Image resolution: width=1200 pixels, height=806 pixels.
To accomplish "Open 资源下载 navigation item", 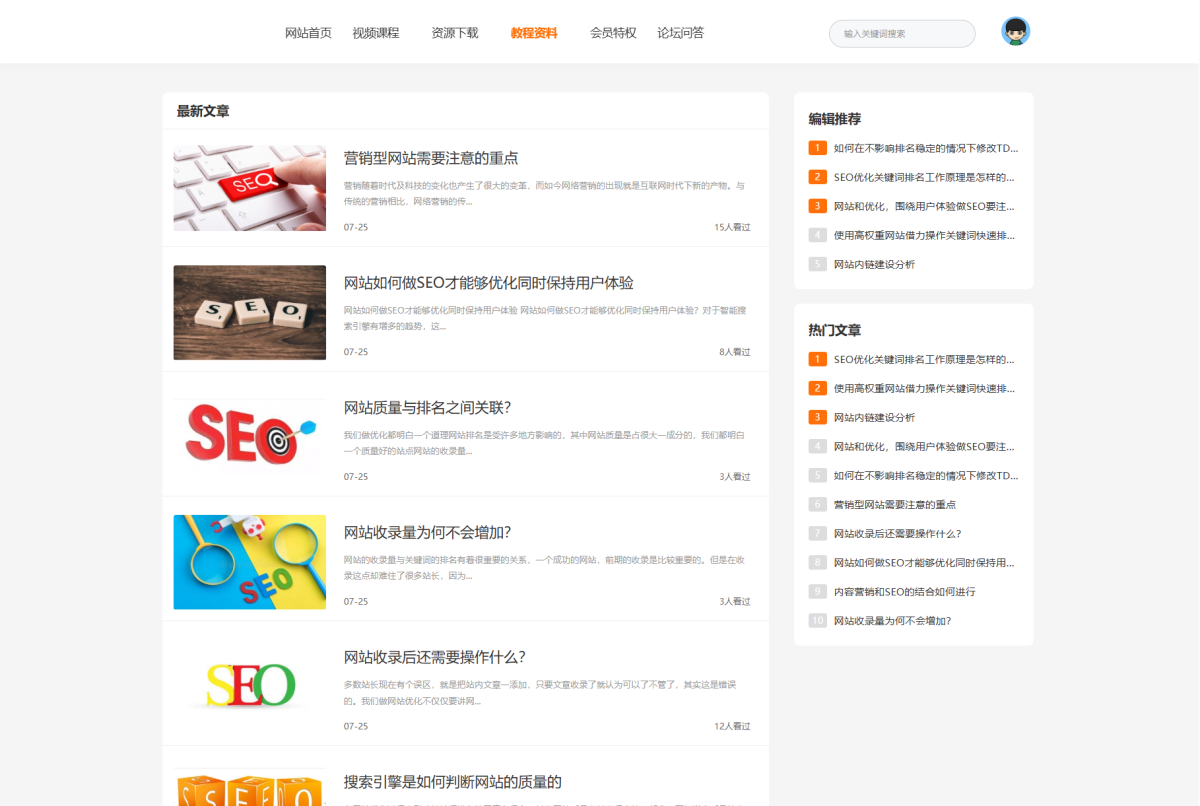I will [x=455, y=33].
